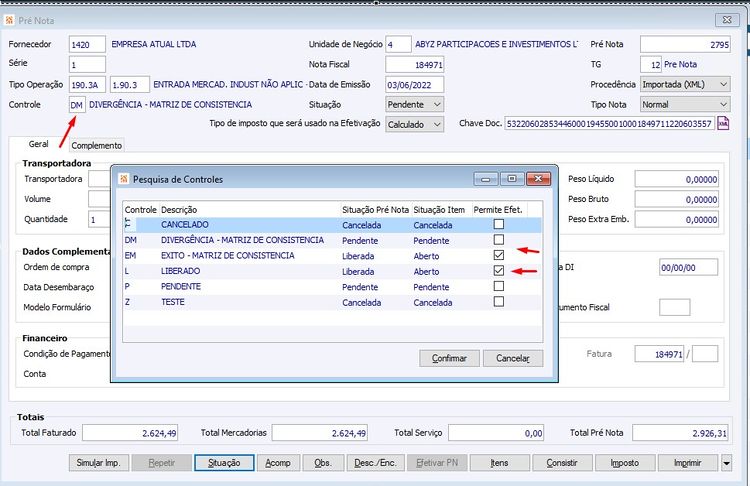Maximize the Pesquisa de Controles dialog
The image size is (750, 486).
point(511,179)
